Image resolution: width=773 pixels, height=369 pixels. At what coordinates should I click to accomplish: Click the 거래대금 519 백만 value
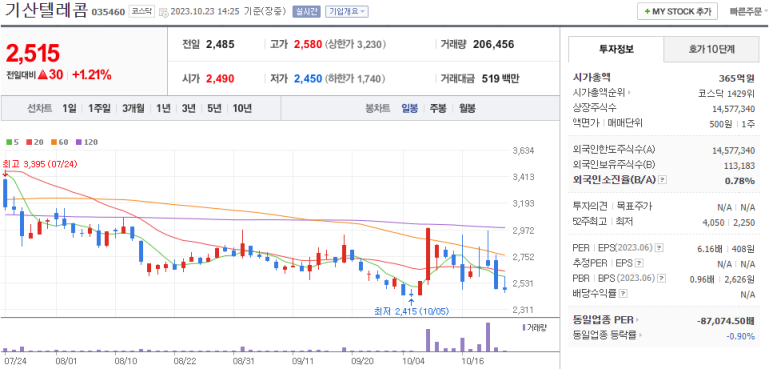click(499, 78)
